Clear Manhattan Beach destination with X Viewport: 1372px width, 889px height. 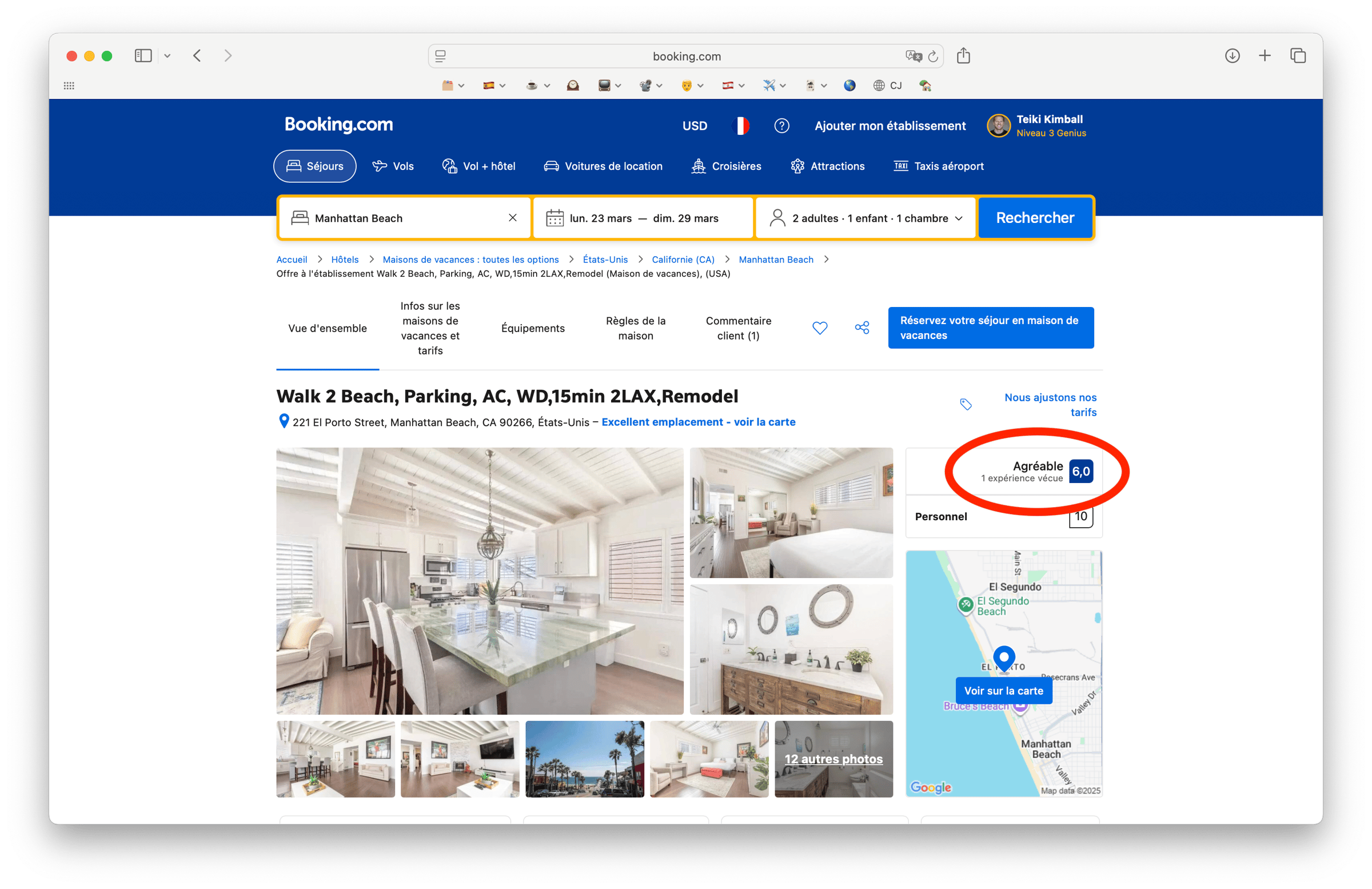512,218
